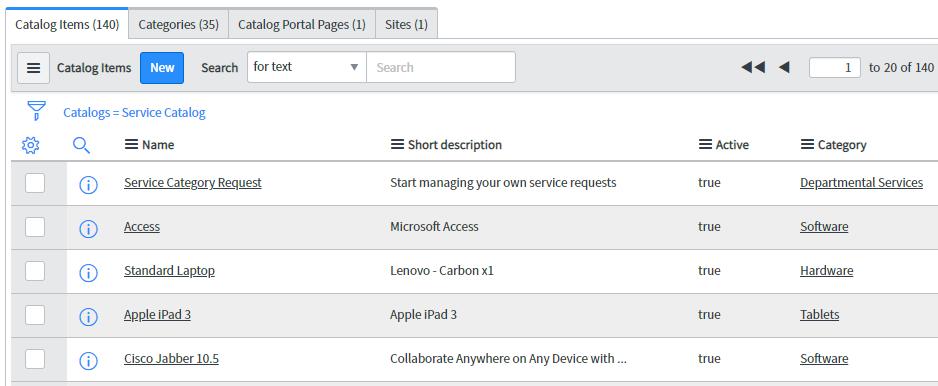The image size is (938, 386).
Task: Click the New button
Action: [162, 68]
